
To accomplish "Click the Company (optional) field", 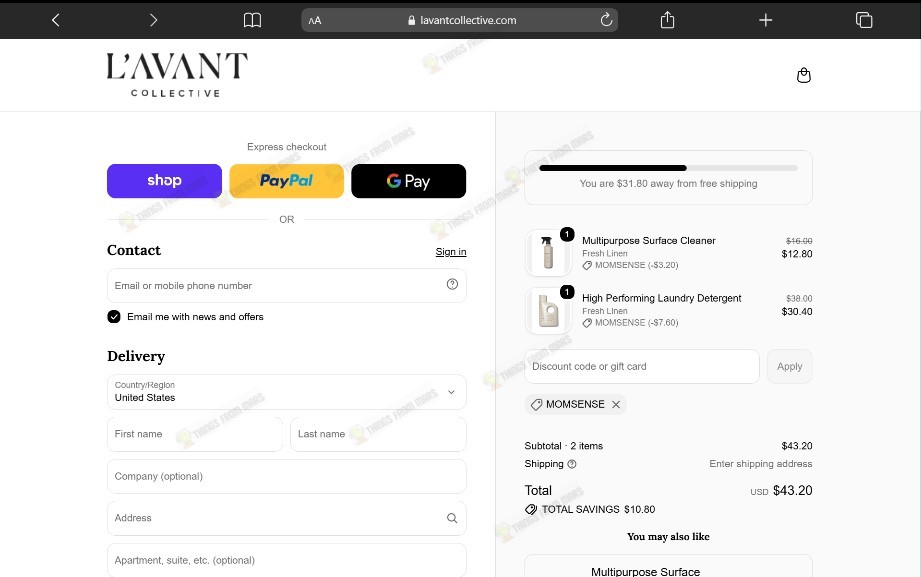I will [x=287, y=477].
